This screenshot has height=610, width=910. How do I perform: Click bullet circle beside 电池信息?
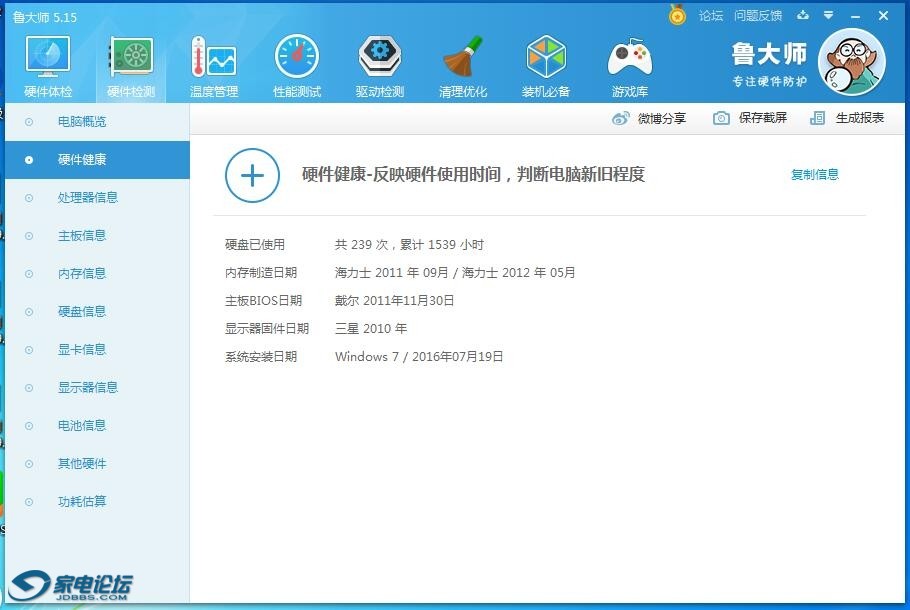(29, 426)
